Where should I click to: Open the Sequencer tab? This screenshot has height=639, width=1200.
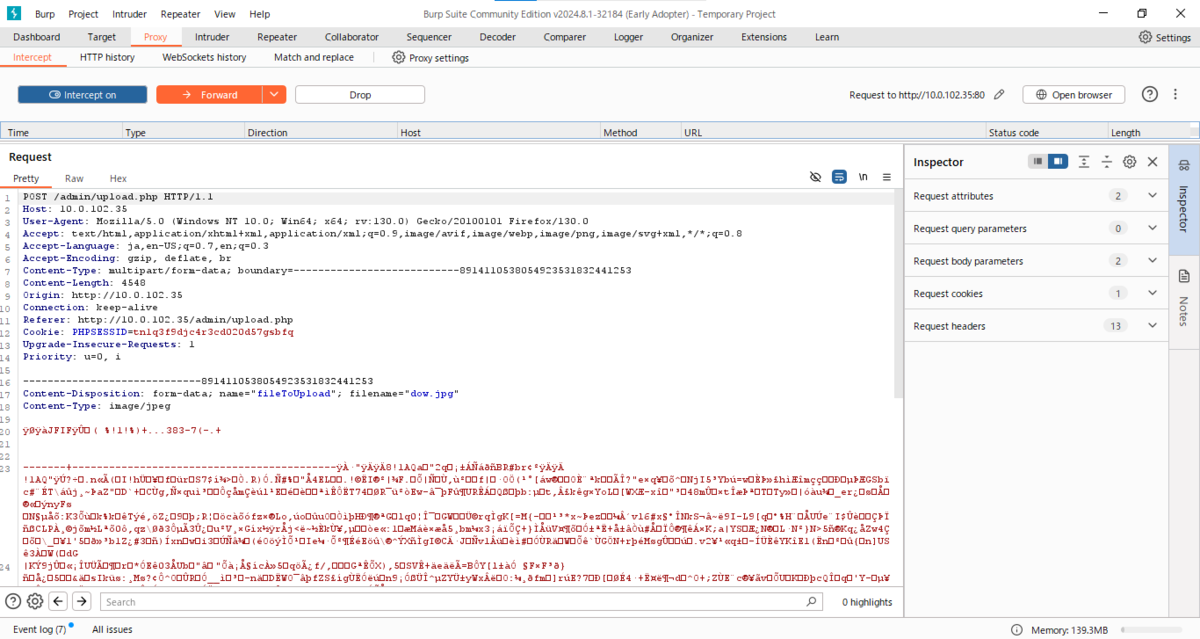429,37
